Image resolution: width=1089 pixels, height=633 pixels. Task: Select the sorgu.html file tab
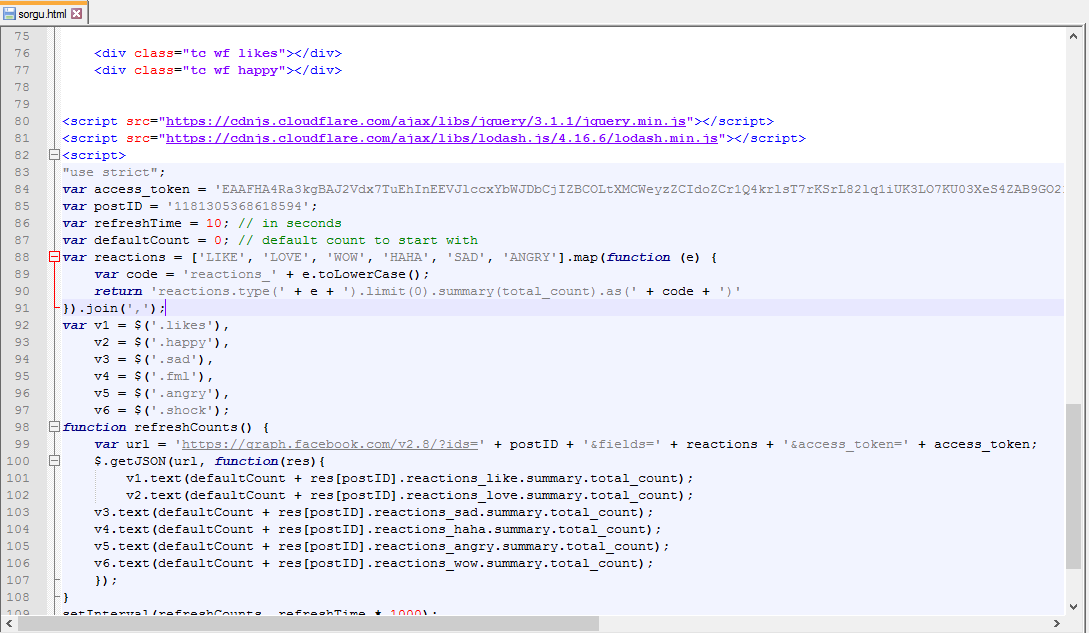42,14
